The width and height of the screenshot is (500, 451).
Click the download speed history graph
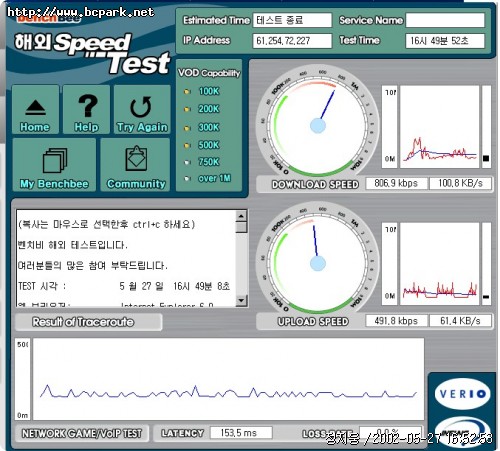click(x=440, y=127)
